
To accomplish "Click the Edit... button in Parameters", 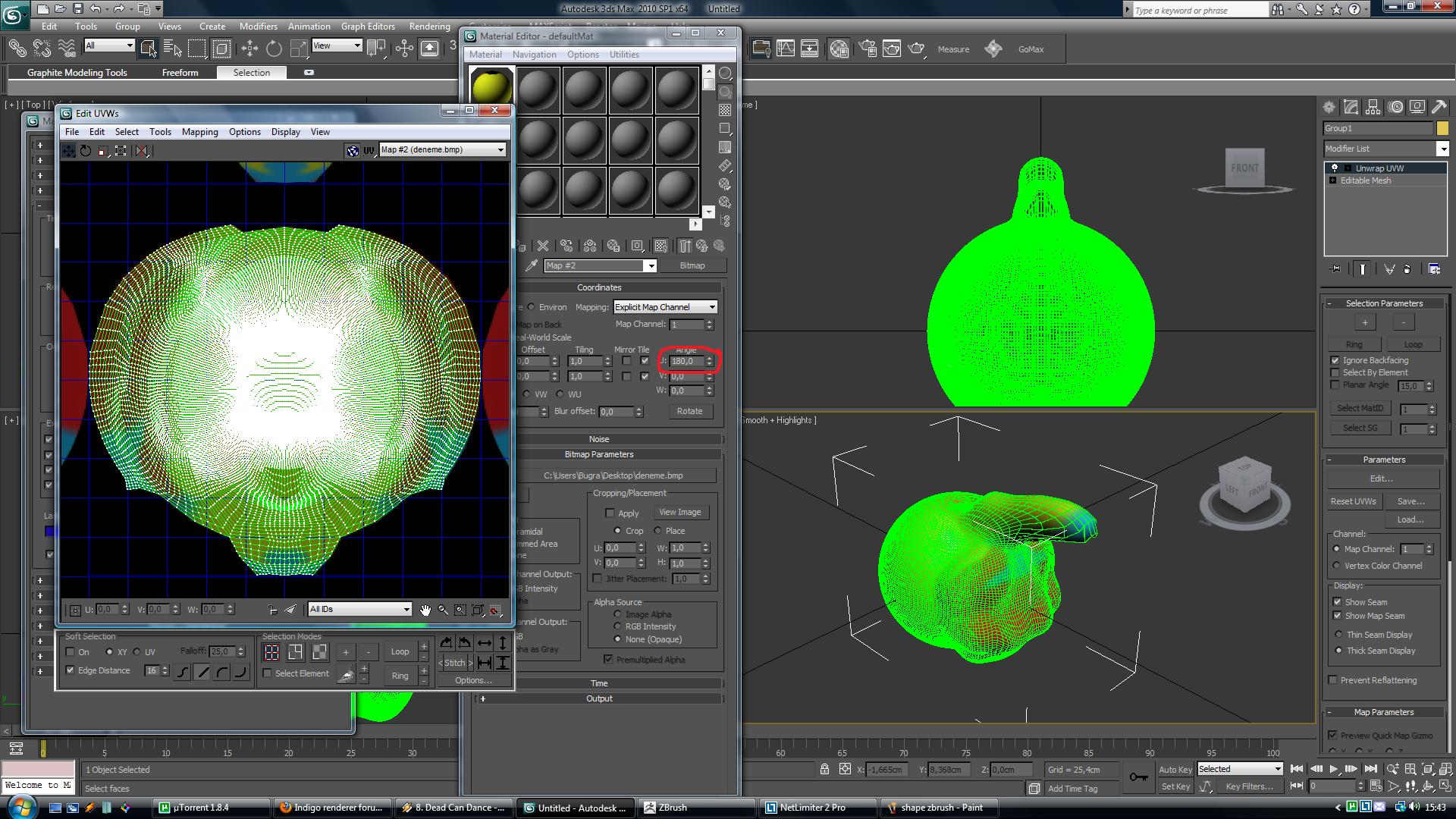I will (1382, 479).
